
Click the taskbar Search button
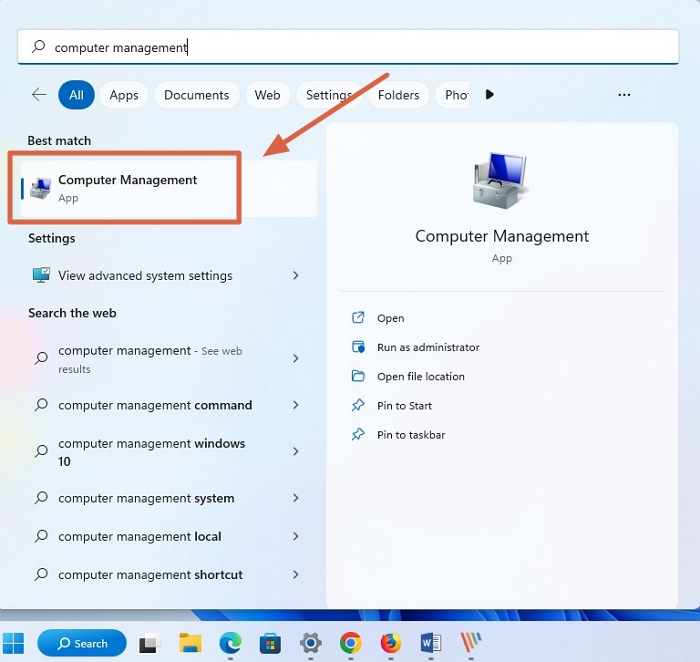[82, 643]
